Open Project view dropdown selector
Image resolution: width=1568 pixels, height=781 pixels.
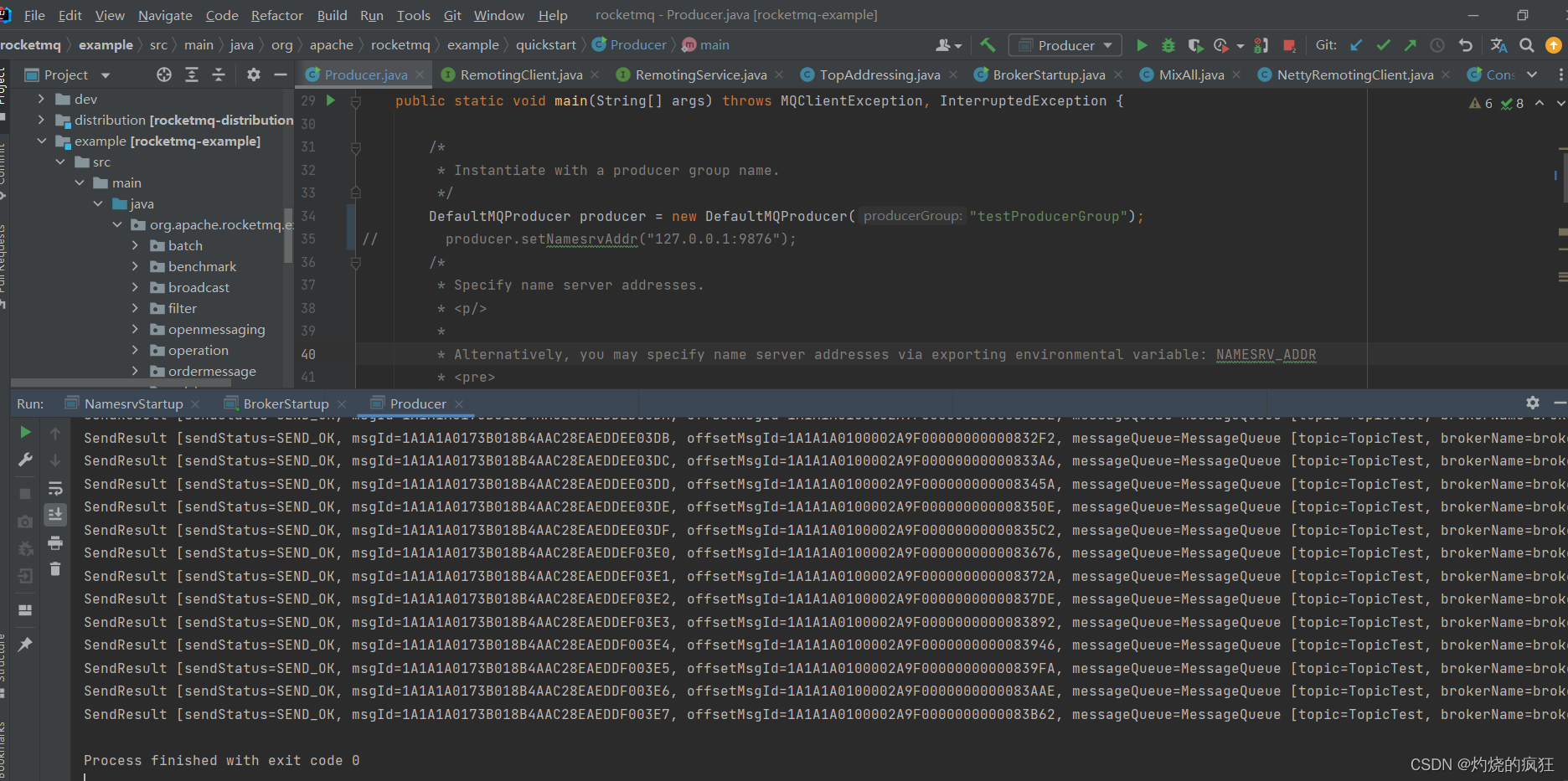[67, 75]
